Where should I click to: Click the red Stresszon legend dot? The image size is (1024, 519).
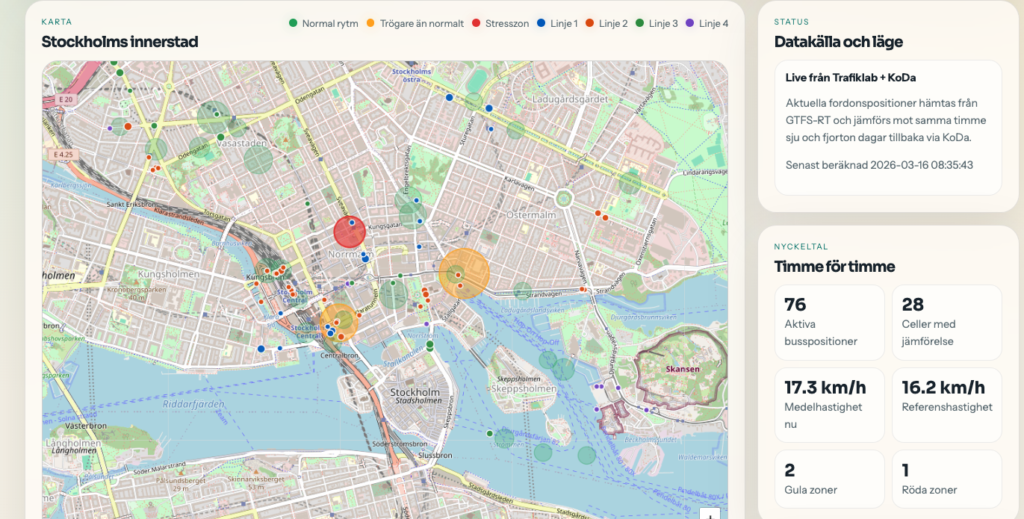click(476, 23)
